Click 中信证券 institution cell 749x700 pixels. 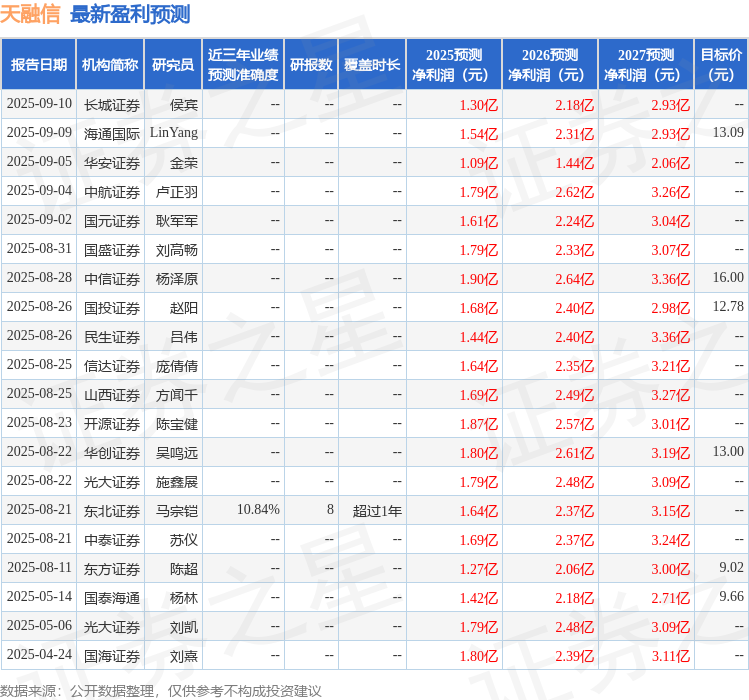[x=112, y=279]
